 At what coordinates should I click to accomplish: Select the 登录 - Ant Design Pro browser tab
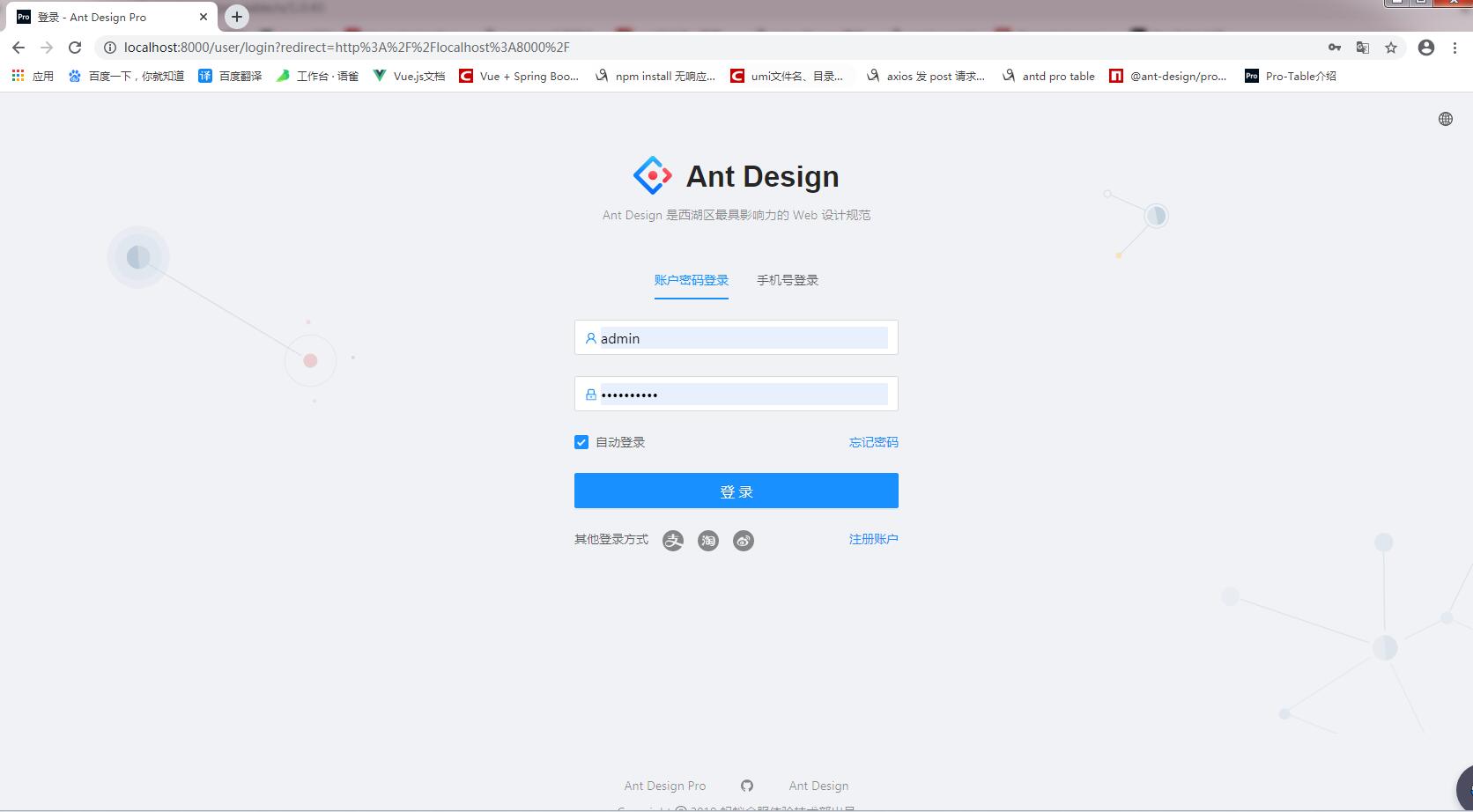[112, 17]
